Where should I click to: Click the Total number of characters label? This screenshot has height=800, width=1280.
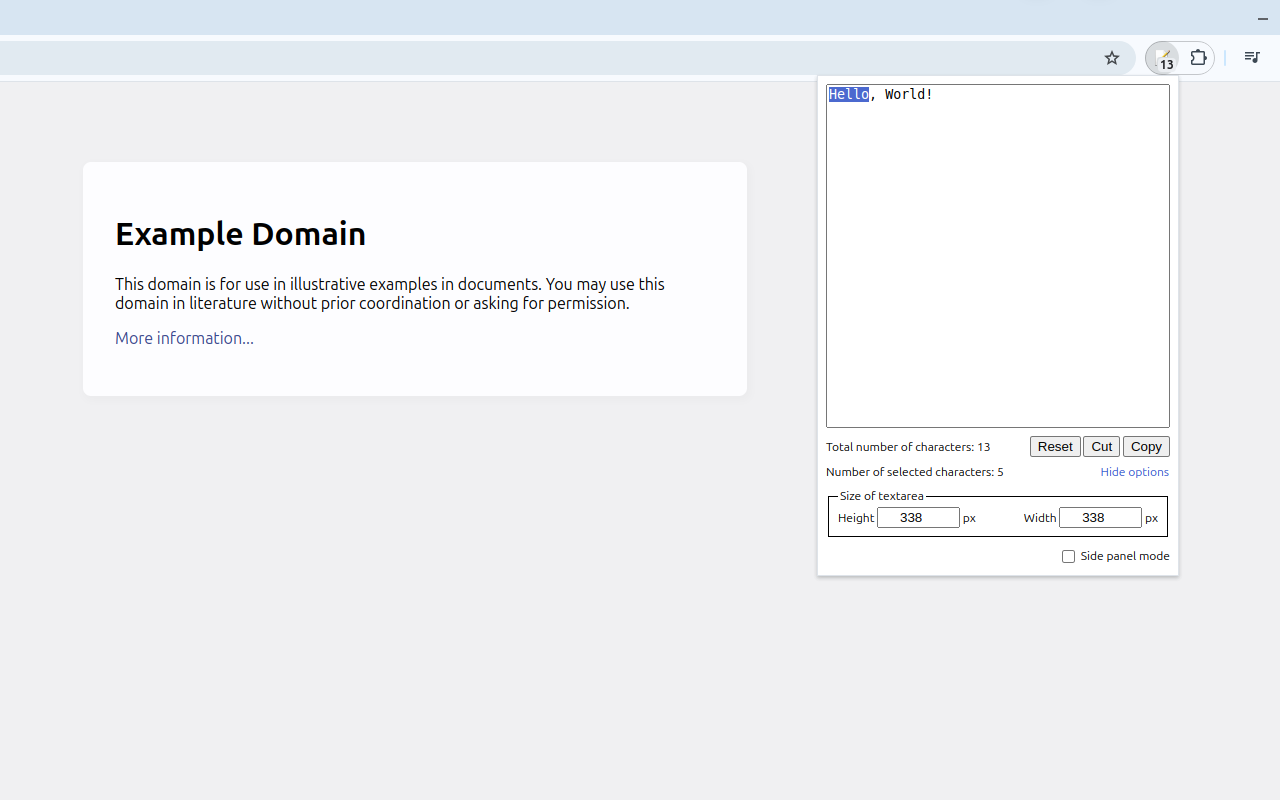click(x=907, y=447)
